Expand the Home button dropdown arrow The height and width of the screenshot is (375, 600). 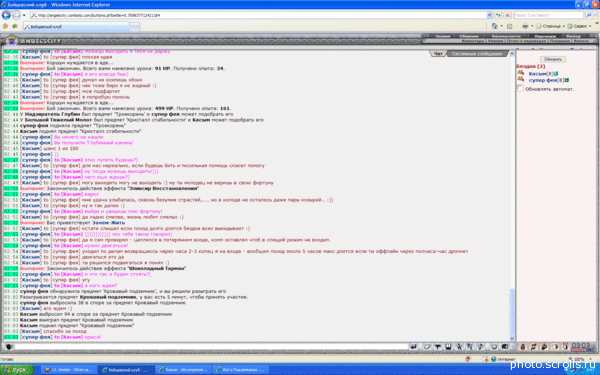[501, 26]
